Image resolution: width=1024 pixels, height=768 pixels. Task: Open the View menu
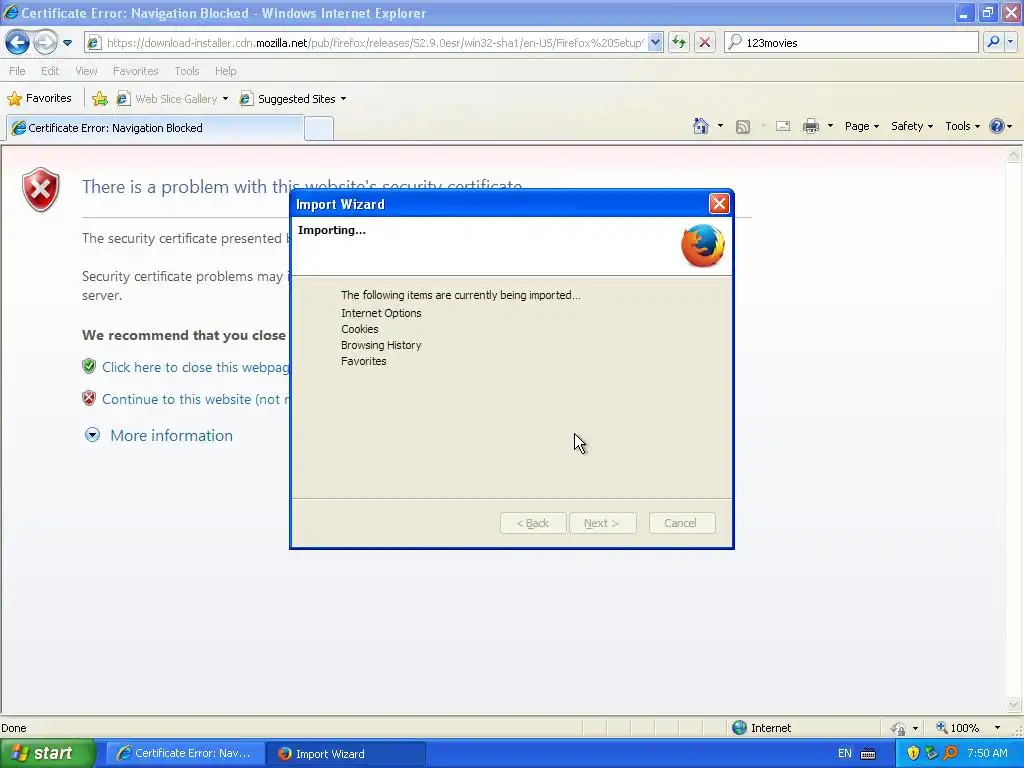pyautogui.click(x=86, y=71)
